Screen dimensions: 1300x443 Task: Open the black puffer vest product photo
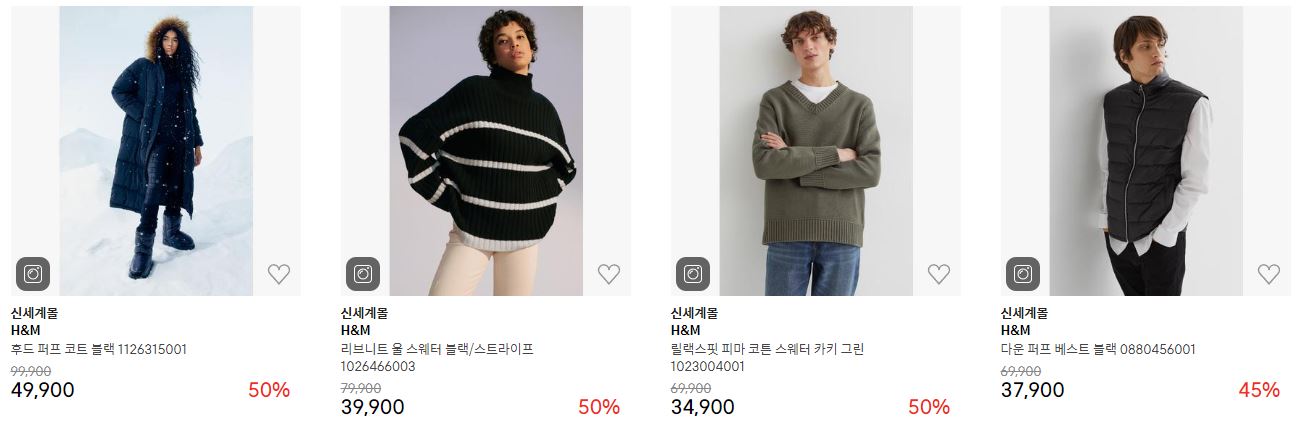(x=1146, y=150)
